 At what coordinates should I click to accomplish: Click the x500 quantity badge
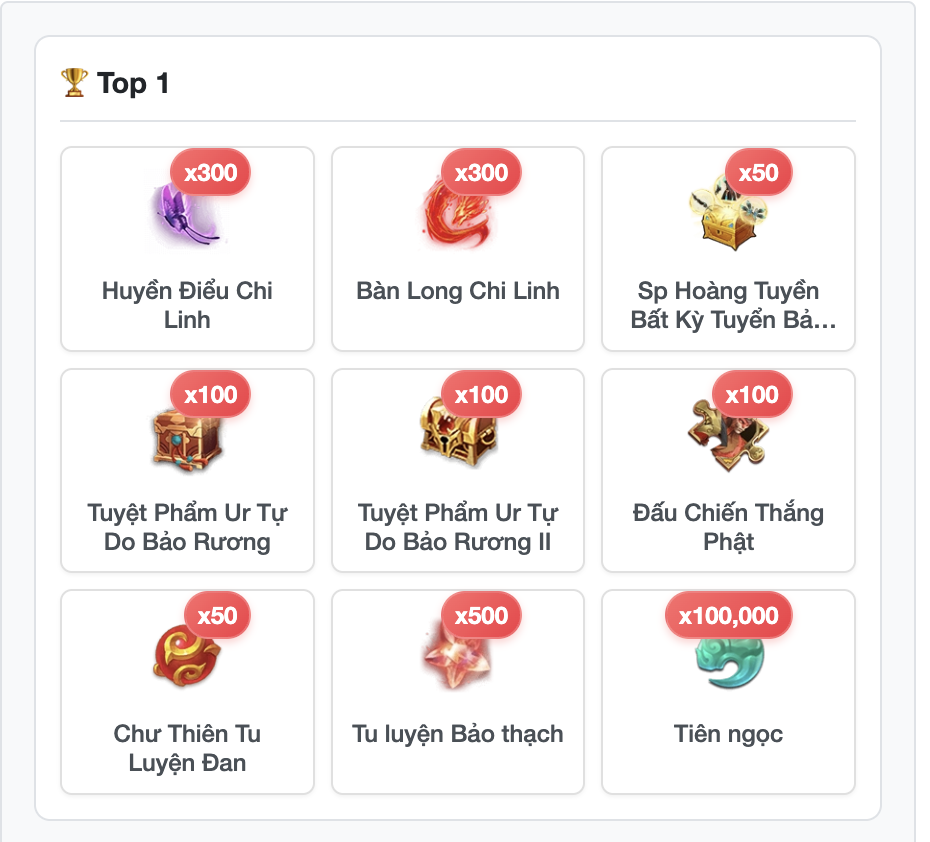coord(481,615)
